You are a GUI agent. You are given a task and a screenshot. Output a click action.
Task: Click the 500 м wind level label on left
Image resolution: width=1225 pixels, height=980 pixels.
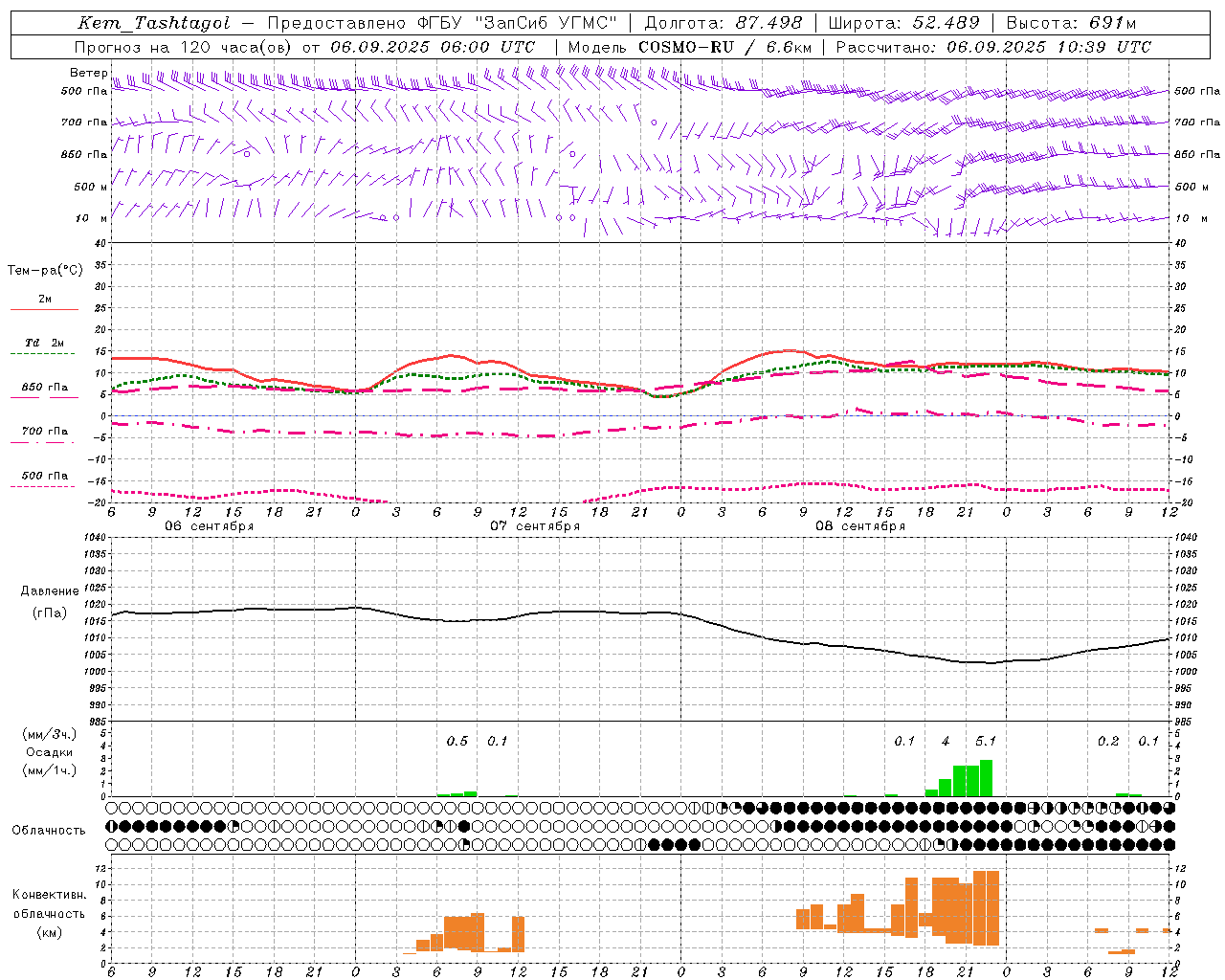(x=92, y=187)
